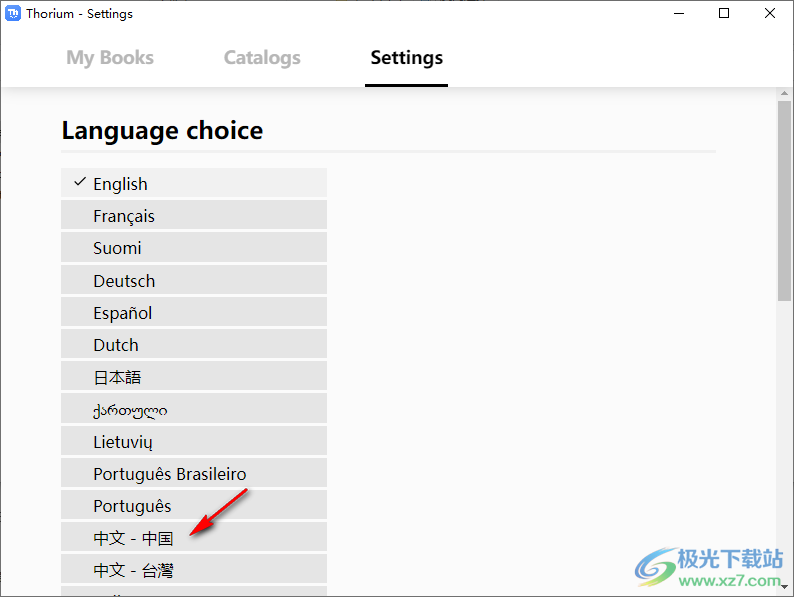Select the Português language option
Image resolution: width=794 pixels, height=597 pixels.
(194, 505)
